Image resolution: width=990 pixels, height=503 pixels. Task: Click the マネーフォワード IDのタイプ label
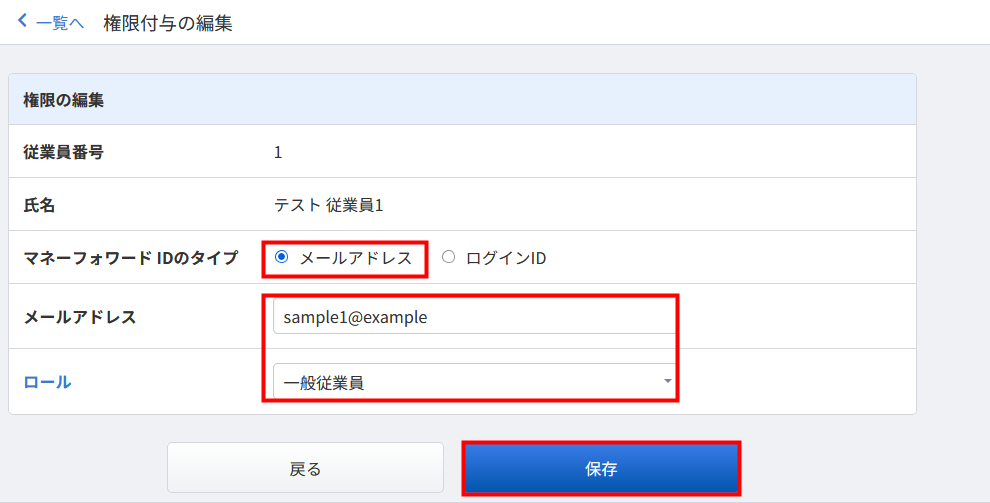coord(131,257)
